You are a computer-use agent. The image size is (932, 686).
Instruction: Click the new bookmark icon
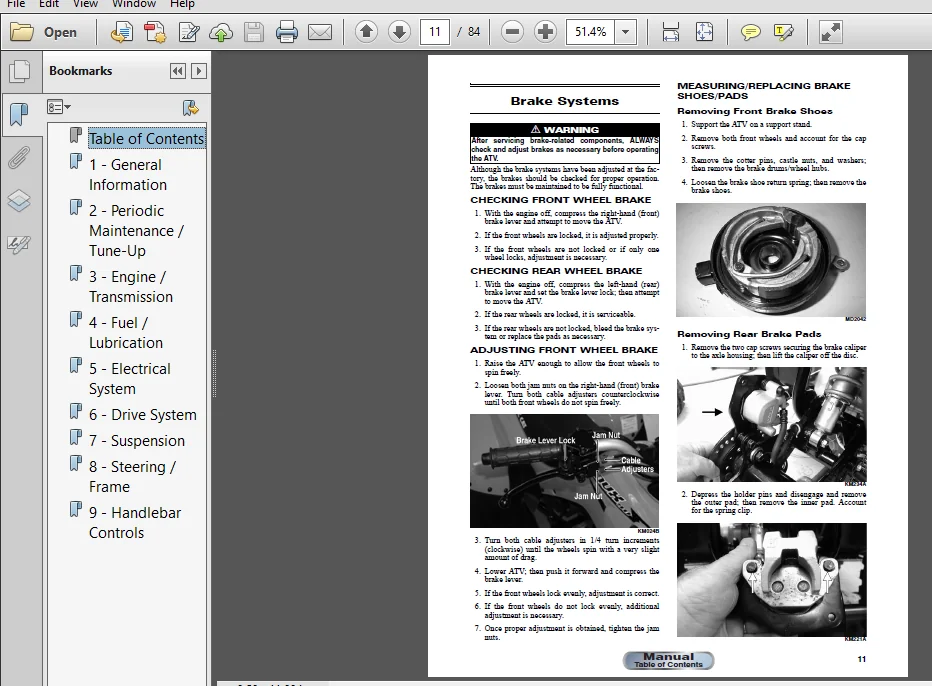pos(191,108)
